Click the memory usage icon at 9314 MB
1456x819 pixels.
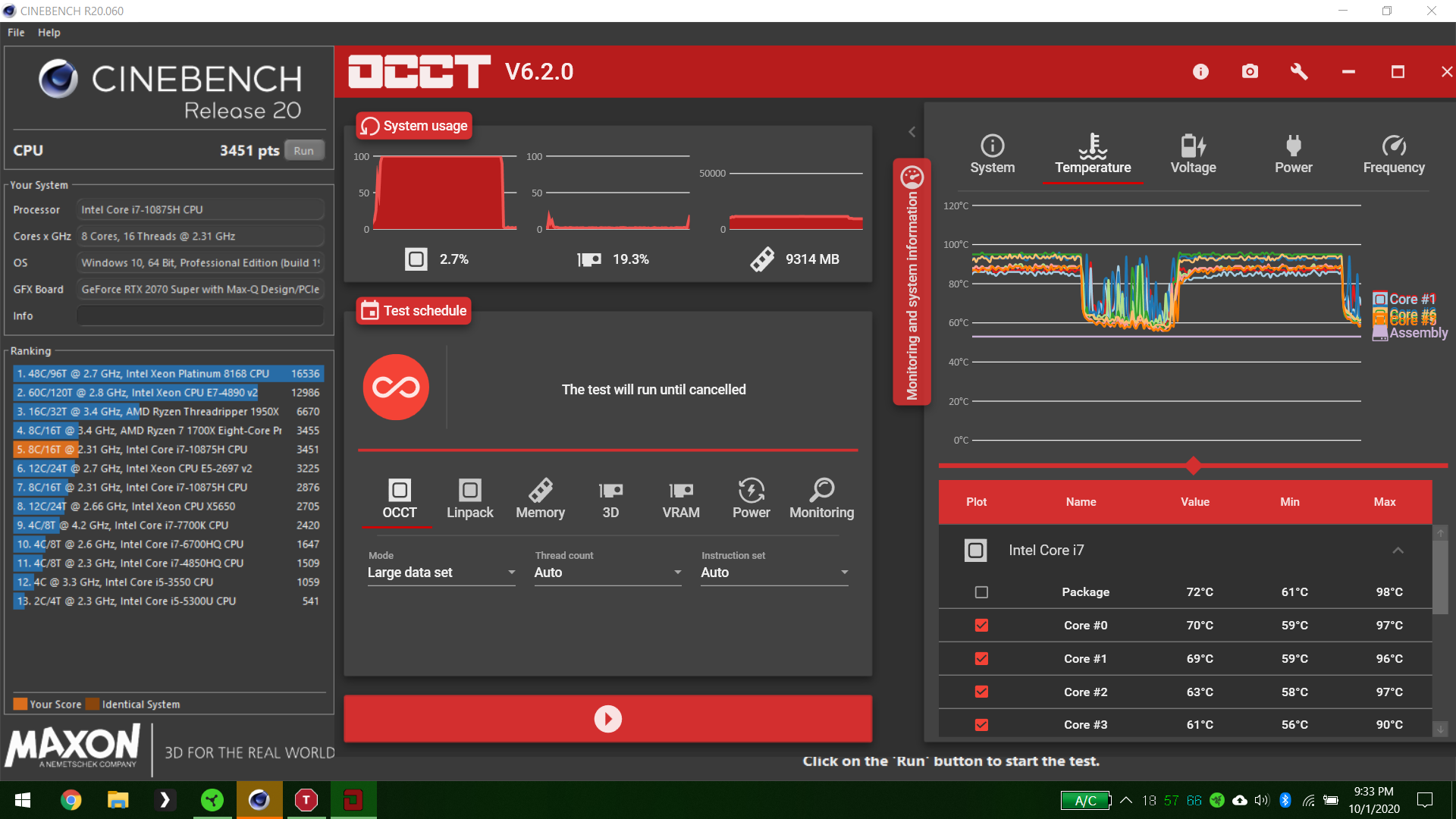[762, 259]
